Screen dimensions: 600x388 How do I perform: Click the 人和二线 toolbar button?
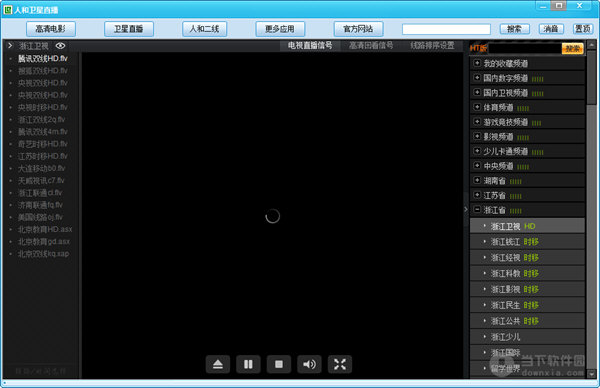click(x=204, y=29)
